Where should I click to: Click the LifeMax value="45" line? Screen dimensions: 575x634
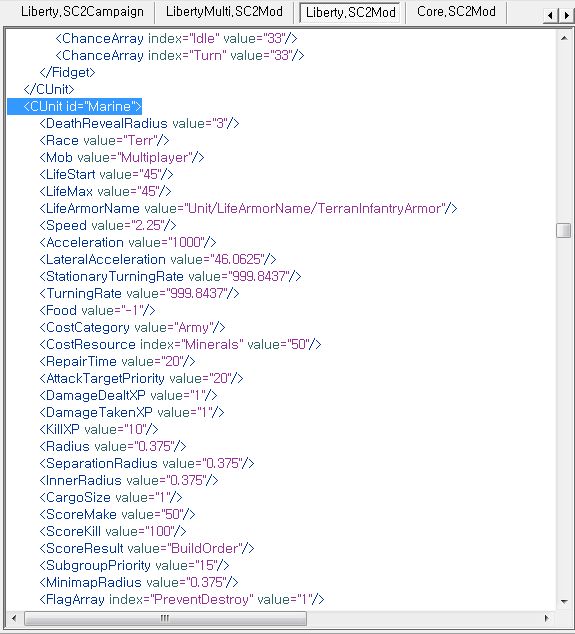coord(106,191)
